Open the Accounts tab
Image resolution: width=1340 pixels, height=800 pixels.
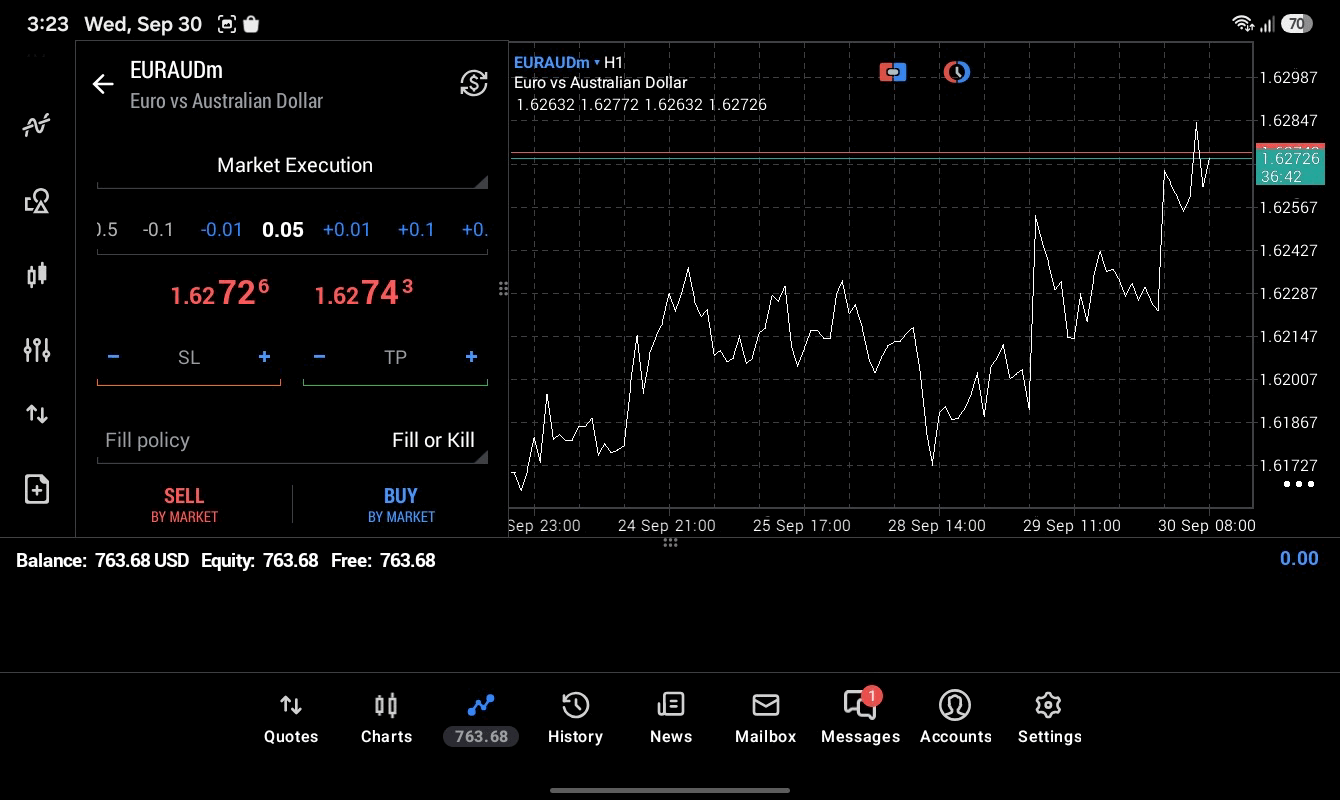click(x=955, y=719)
